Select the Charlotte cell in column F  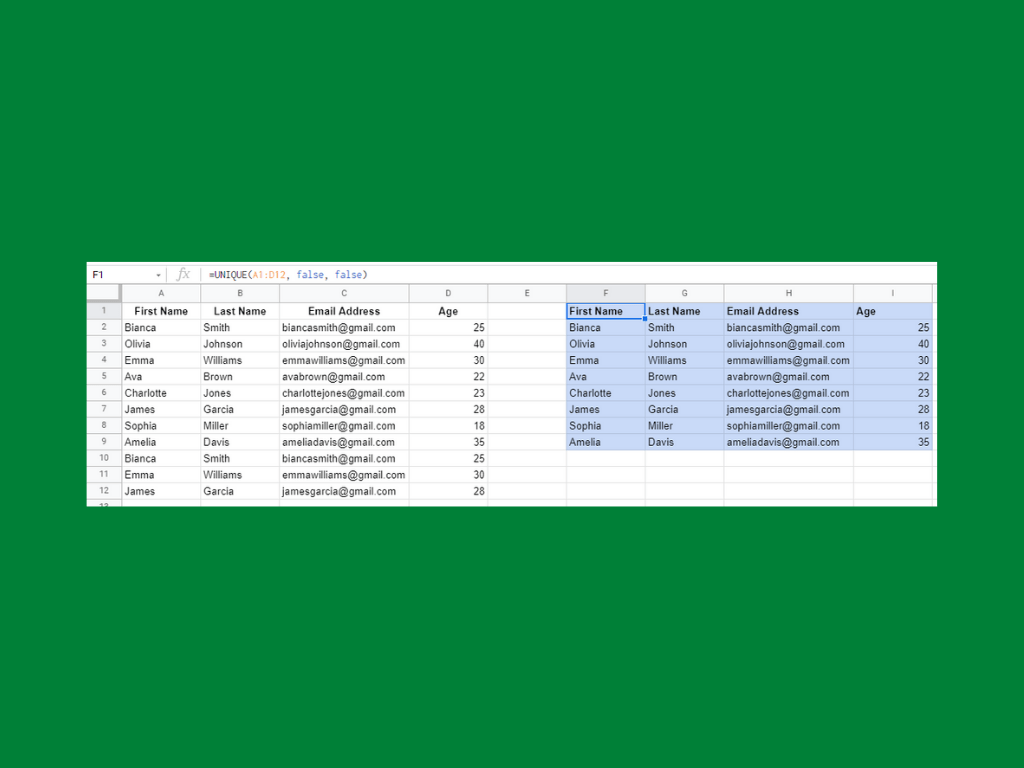click(x=605, y=393)
